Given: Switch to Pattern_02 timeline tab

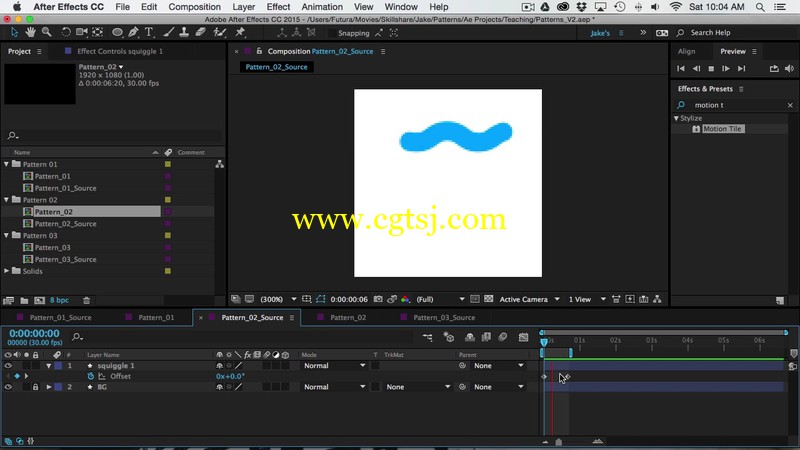Looking at the screenshot, I should point(348,317).
